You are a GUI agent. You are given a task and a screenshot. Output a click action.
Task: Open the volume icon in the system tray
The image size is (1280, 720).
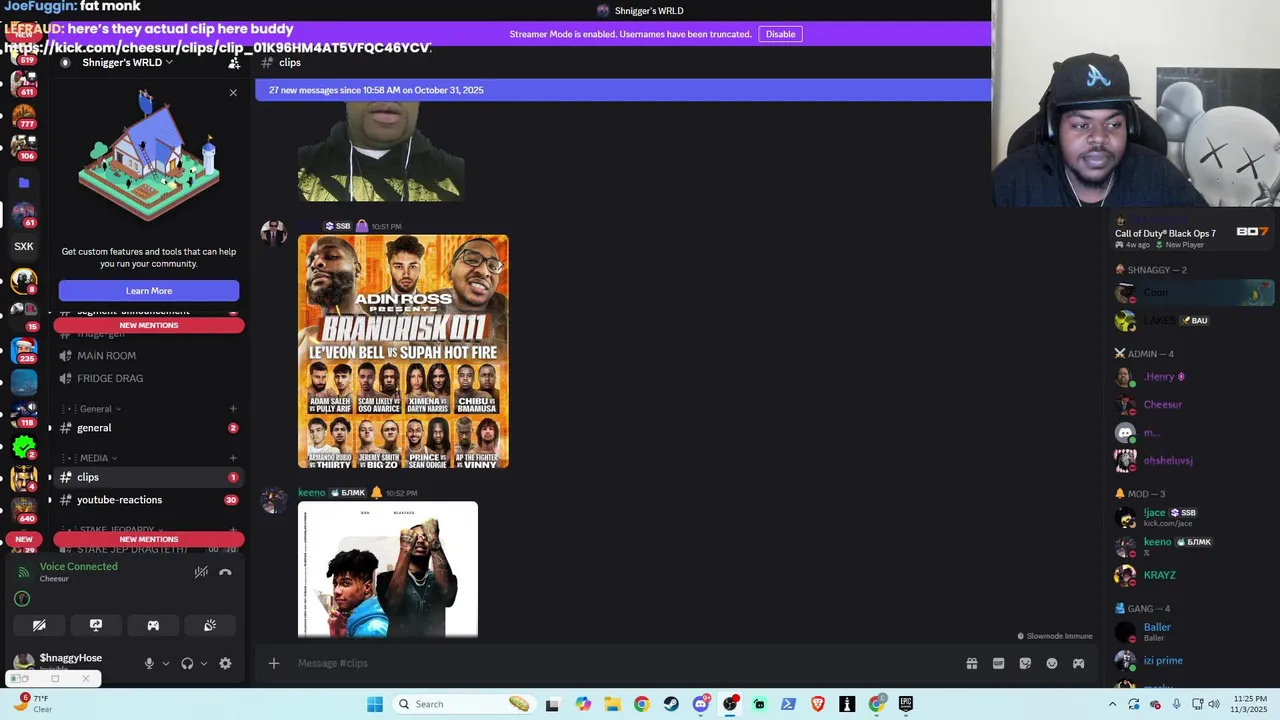click(x=1214, y=704)
